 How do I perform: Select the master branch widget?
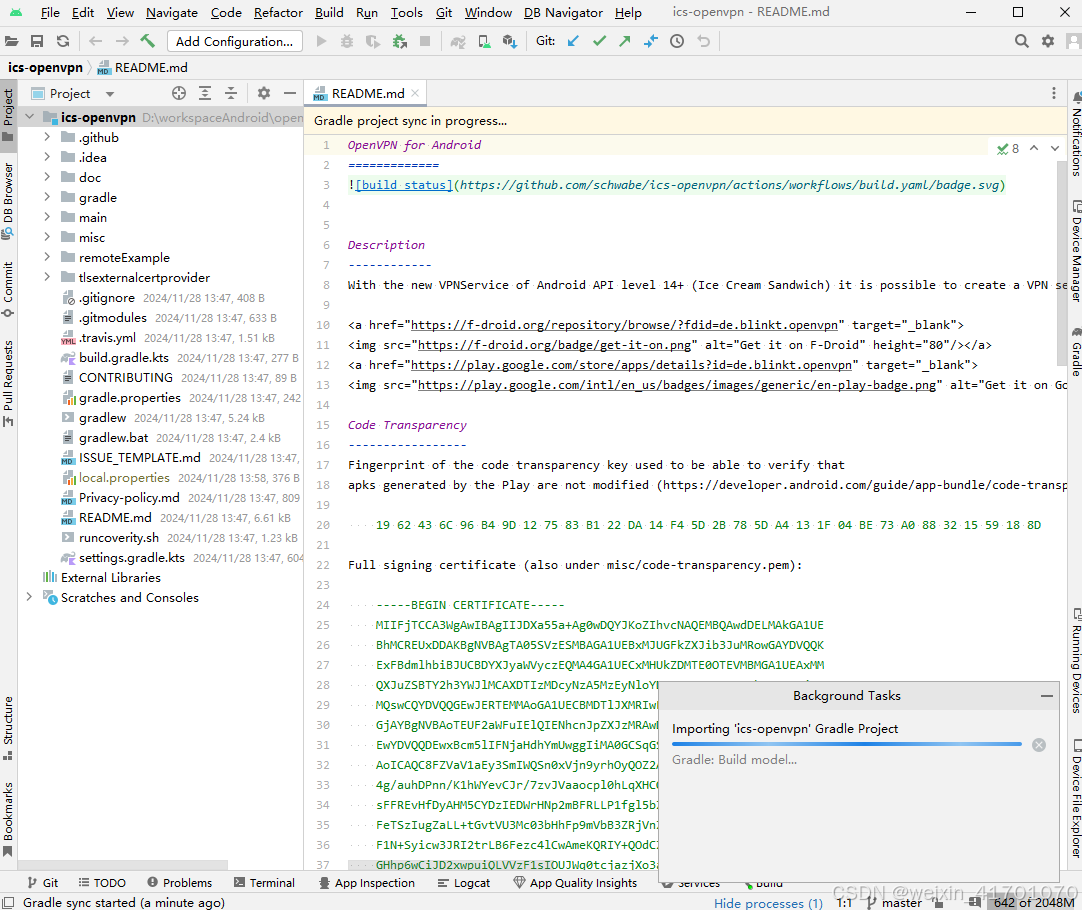coord(894,903)
